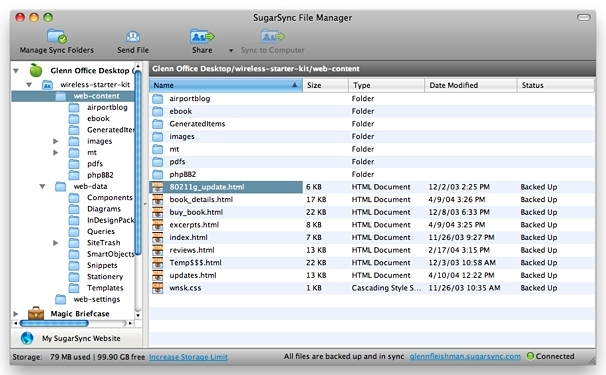Expand the images folder in tree
The image size is (606, 375).
click(x=56, y=141)
